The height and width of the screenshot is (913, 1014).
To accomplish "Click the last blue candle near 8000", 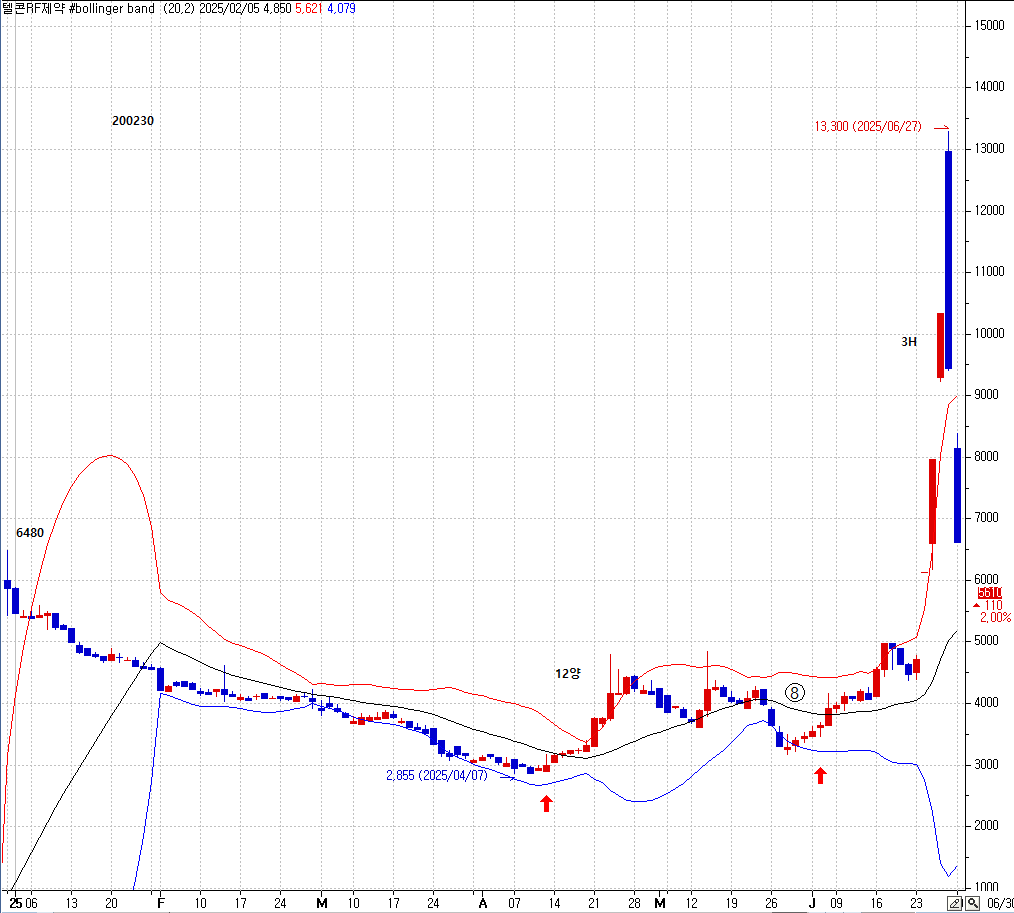I will [957, 495].
